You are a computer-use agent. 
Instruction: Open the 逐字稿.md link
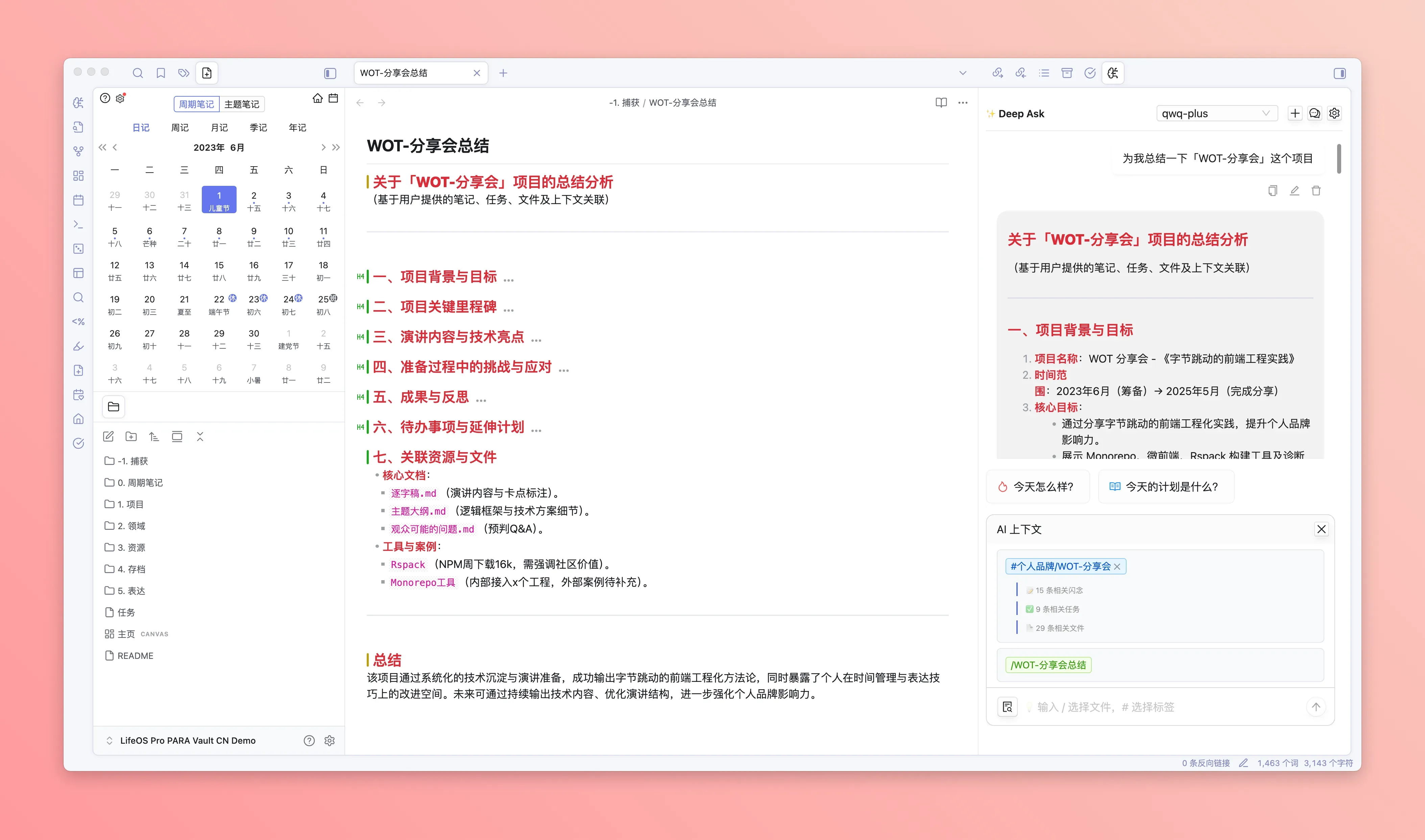click(413, 493)
